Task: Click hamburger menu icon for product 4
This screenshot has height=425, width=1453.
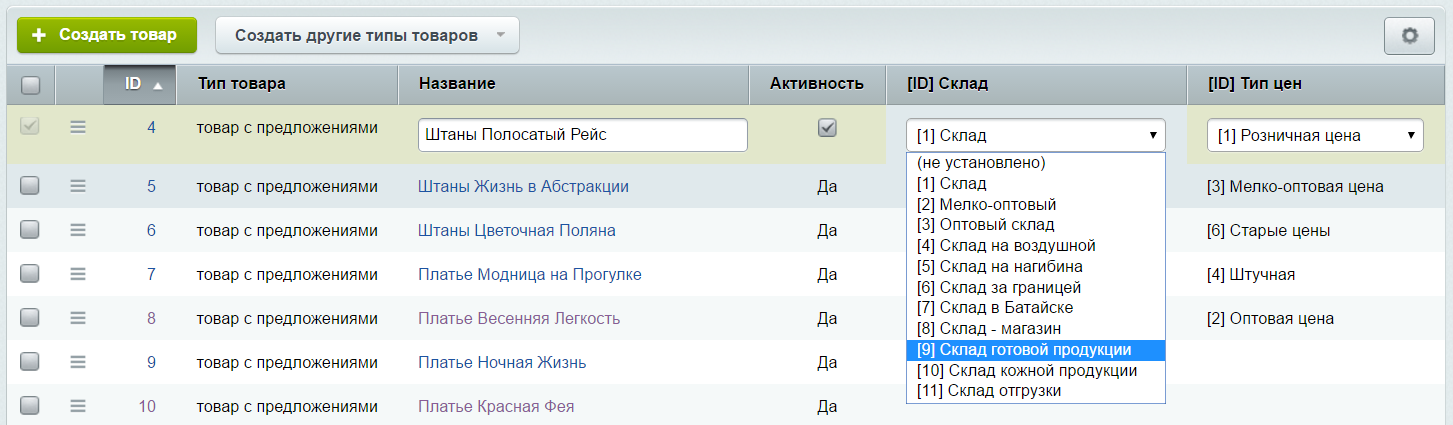Action: [78, 128]
